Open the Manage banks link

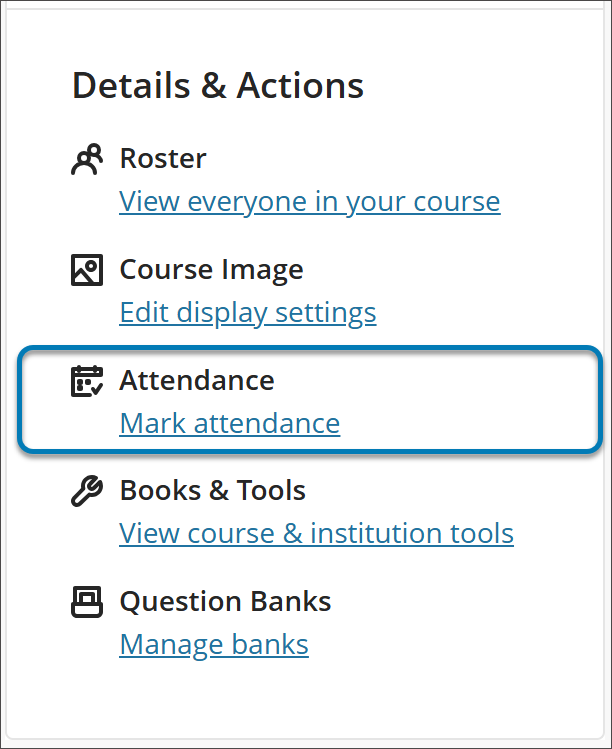[x=214, y=645]
